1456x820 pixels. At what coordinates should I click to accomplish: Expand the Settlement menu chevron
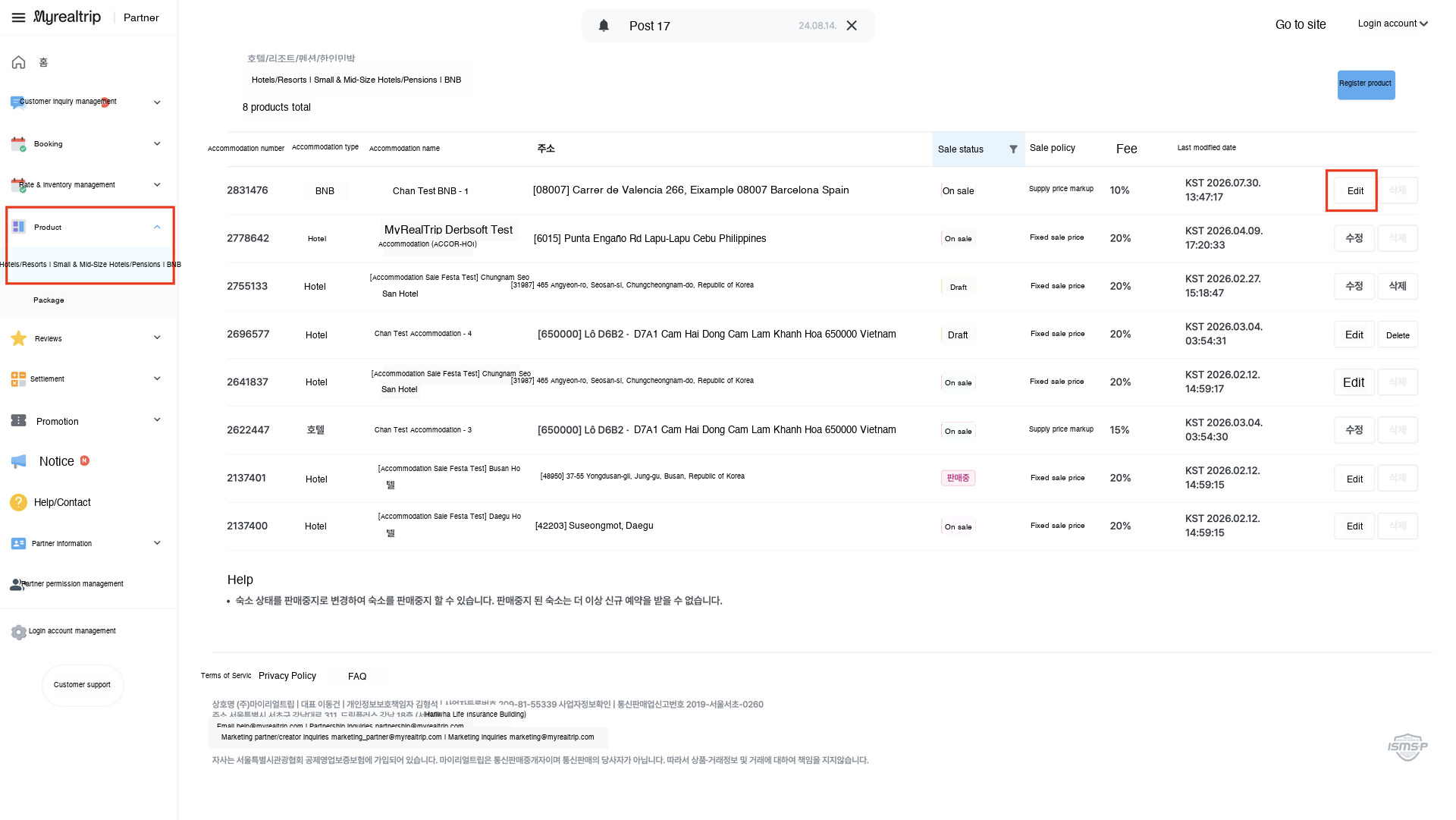coord(157,379)
